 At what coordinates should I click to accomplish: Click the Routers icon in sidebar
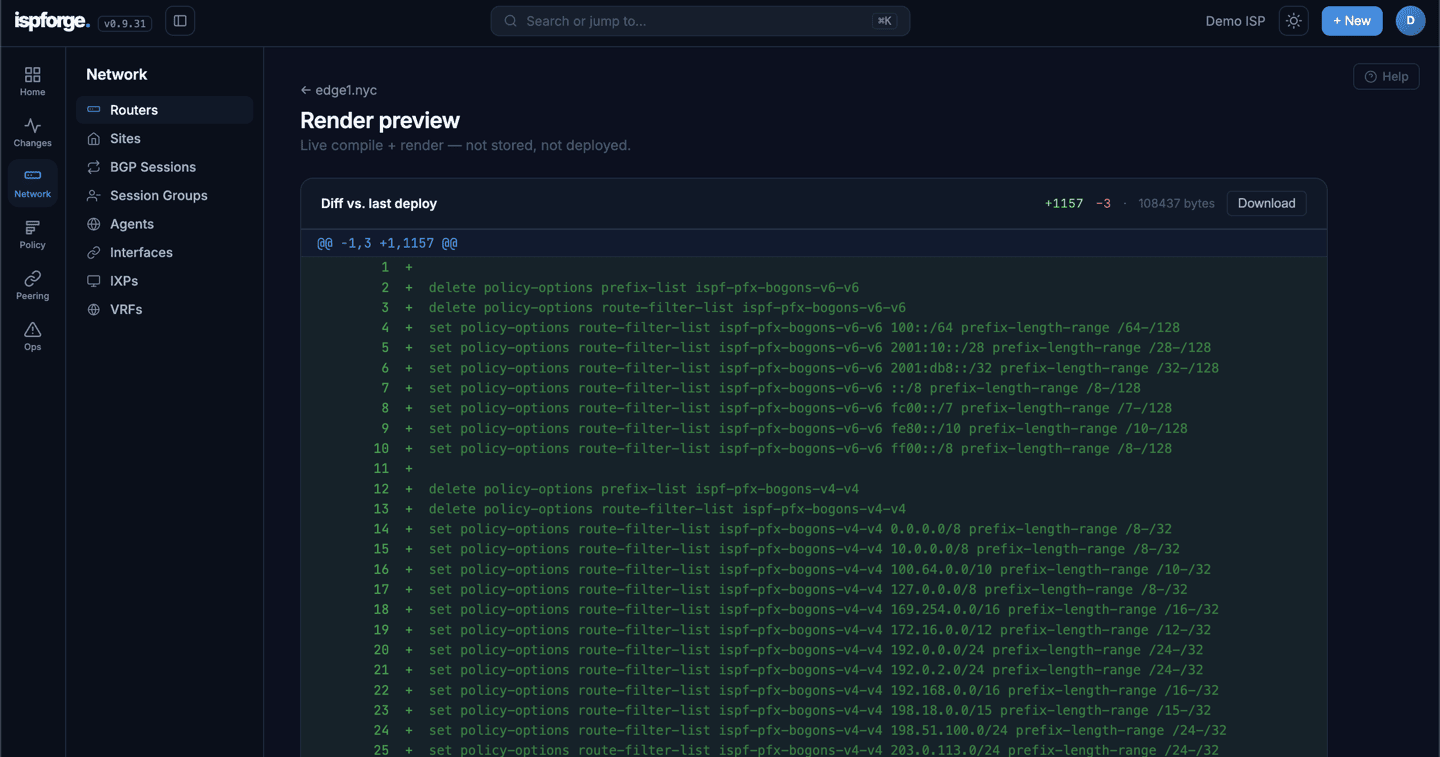click(94, 110)
